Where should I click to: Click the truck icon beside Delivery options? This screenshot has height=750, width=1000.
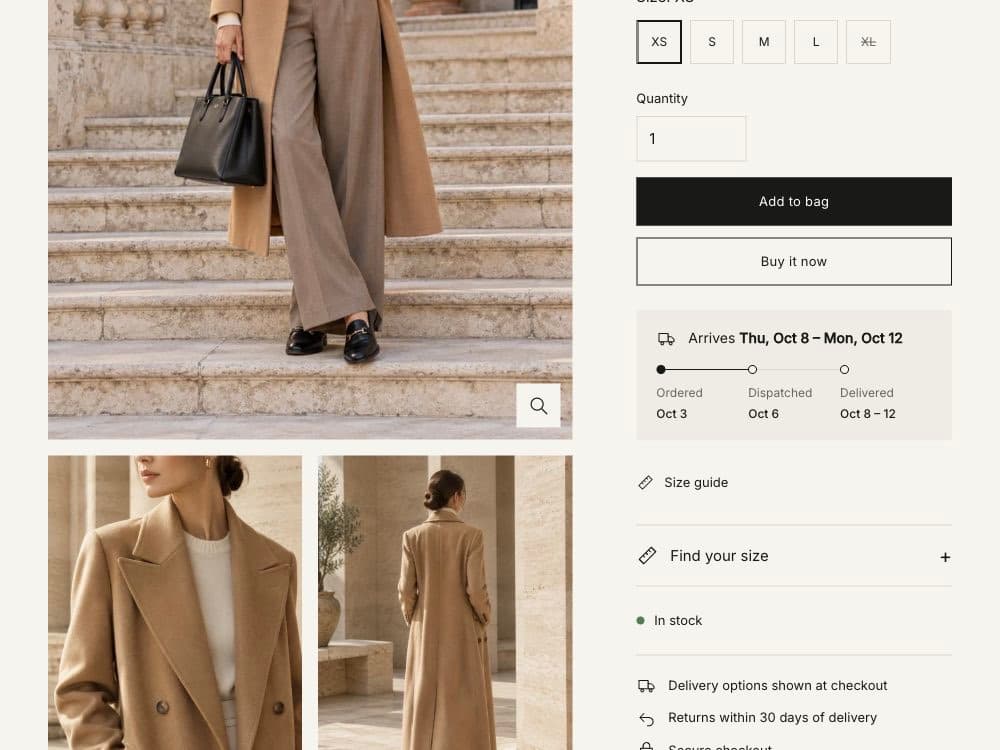pyautogui.click(x=646, y=686)
